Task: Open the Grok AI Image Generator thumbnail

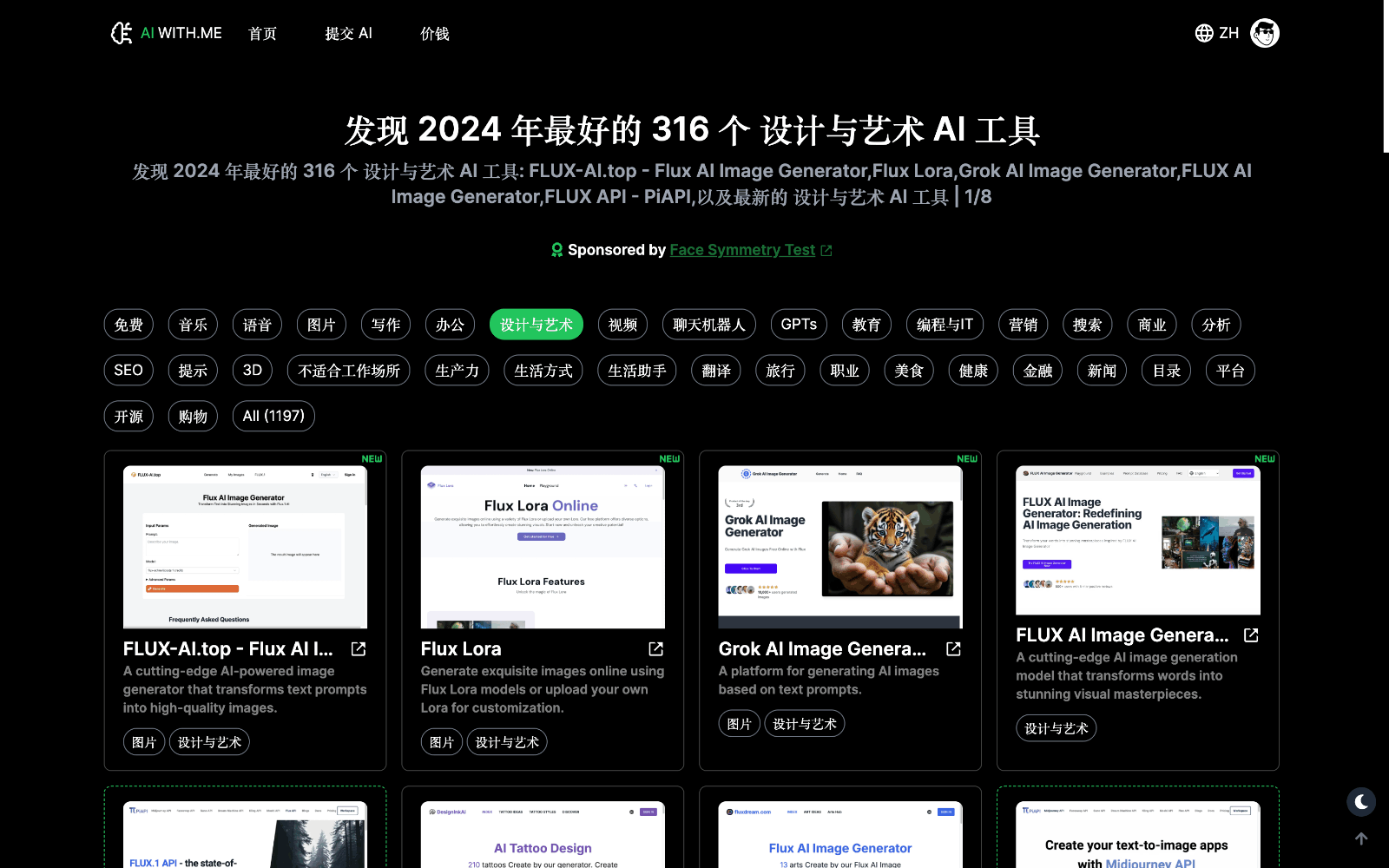Action: tap(839, 547)
